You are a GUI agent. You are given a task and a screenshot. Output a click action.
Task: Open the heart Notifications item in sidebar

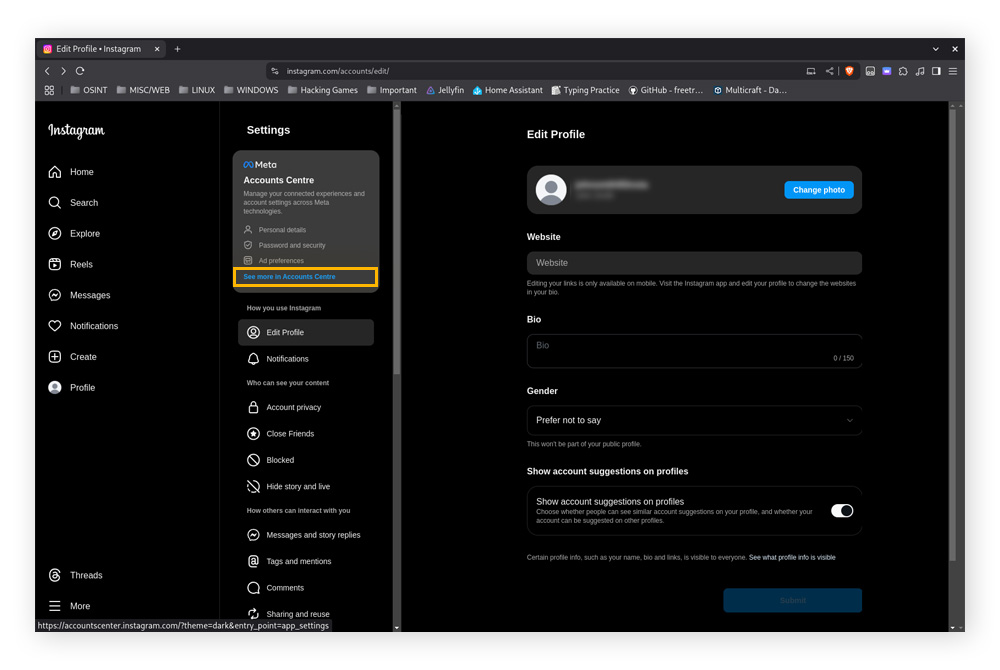tap(83, 326)
